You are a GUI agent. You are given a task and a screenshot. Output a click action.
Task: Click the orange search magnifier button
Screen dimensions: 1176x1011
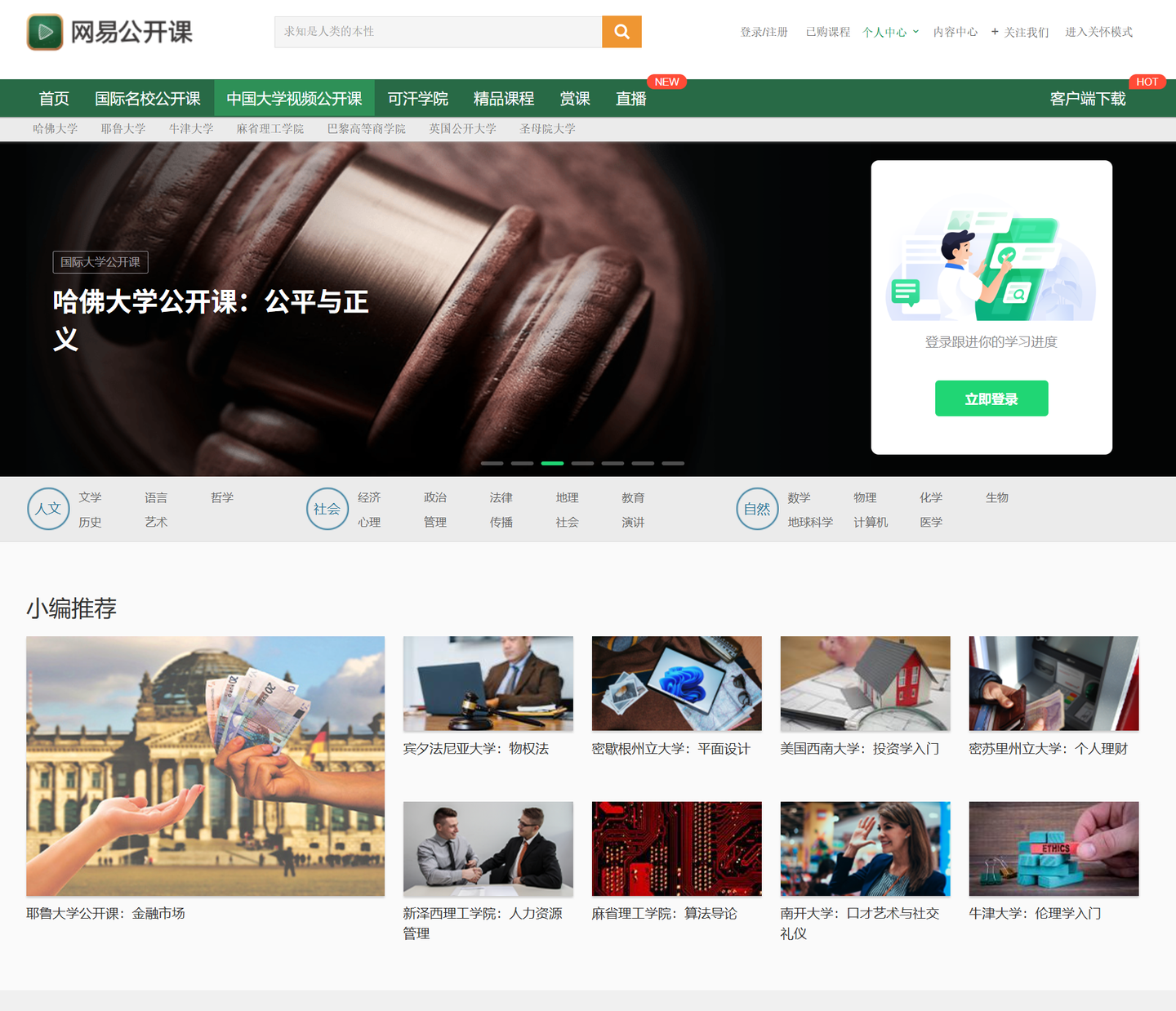[x=621, y=32]
